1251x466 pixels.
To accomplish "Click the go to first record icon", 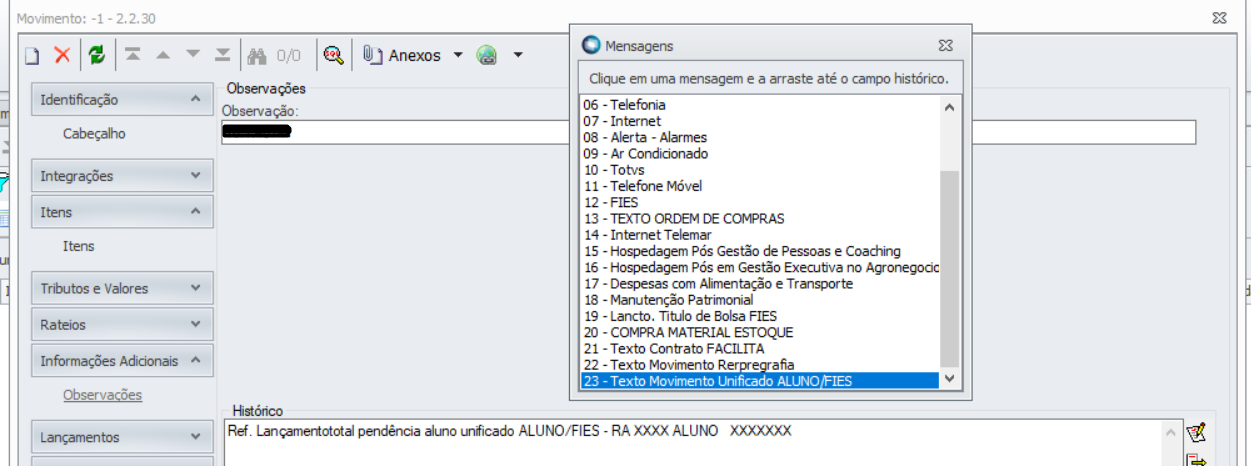I will (132, 56).
